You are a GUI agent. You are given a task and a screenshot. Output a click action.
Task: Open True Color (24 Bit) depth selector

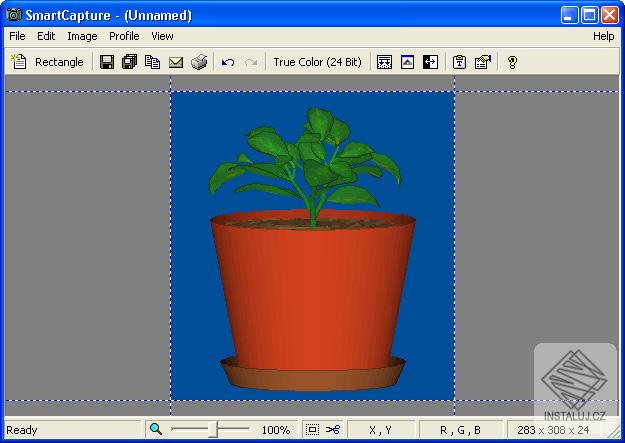317,62
